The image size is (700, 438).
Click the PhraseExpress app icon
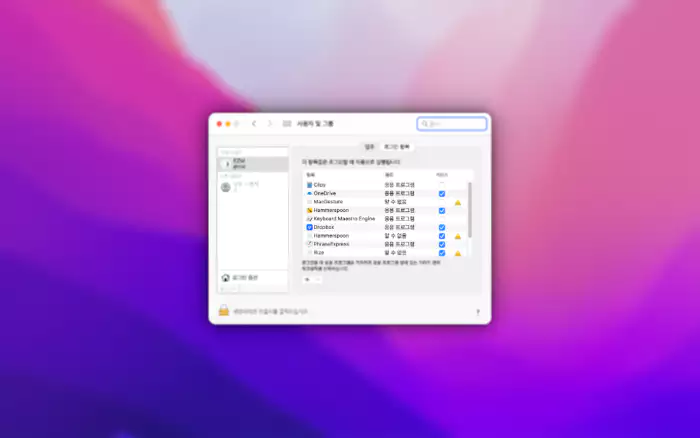(309, 244)
